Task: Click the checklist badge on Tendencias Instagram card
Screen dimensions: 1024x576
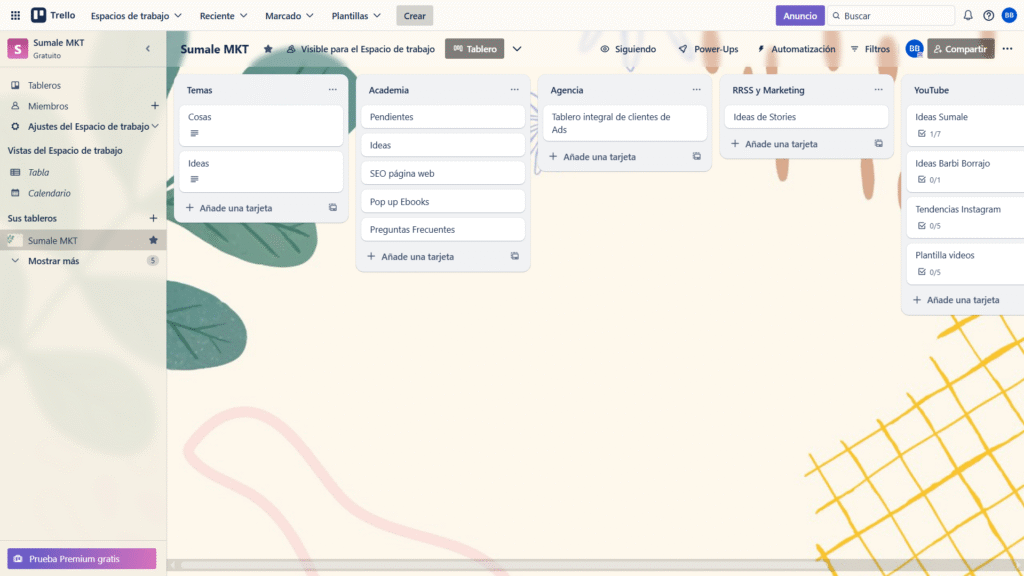Action: pos(928,226)
